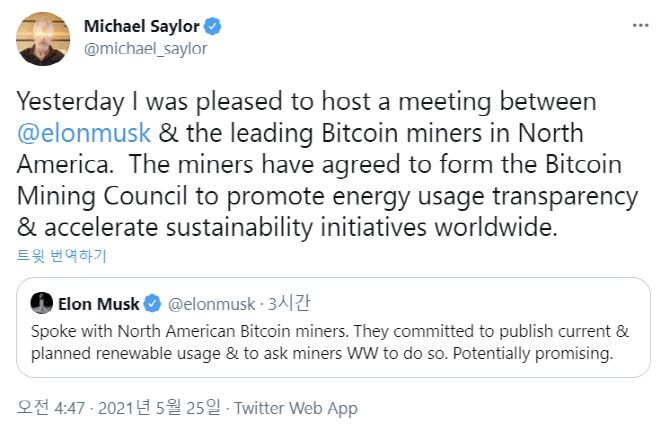Open the more options ellipsis menu
Image resolution: width=670 pixels, height=427 pixels.
[638, 26]
